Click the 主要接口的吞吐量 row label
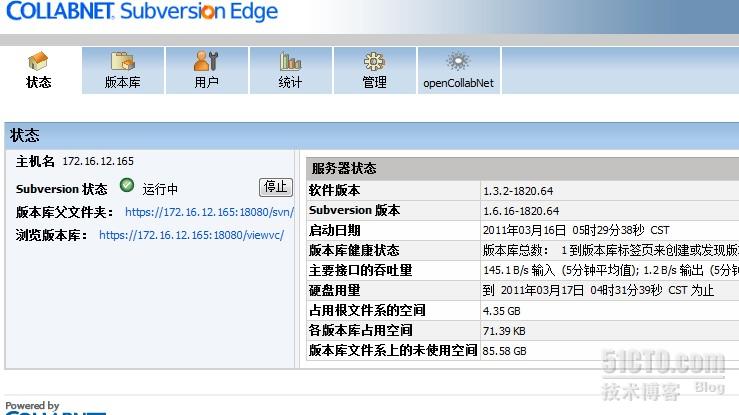The image size is (739, 415). click(361, 270)
